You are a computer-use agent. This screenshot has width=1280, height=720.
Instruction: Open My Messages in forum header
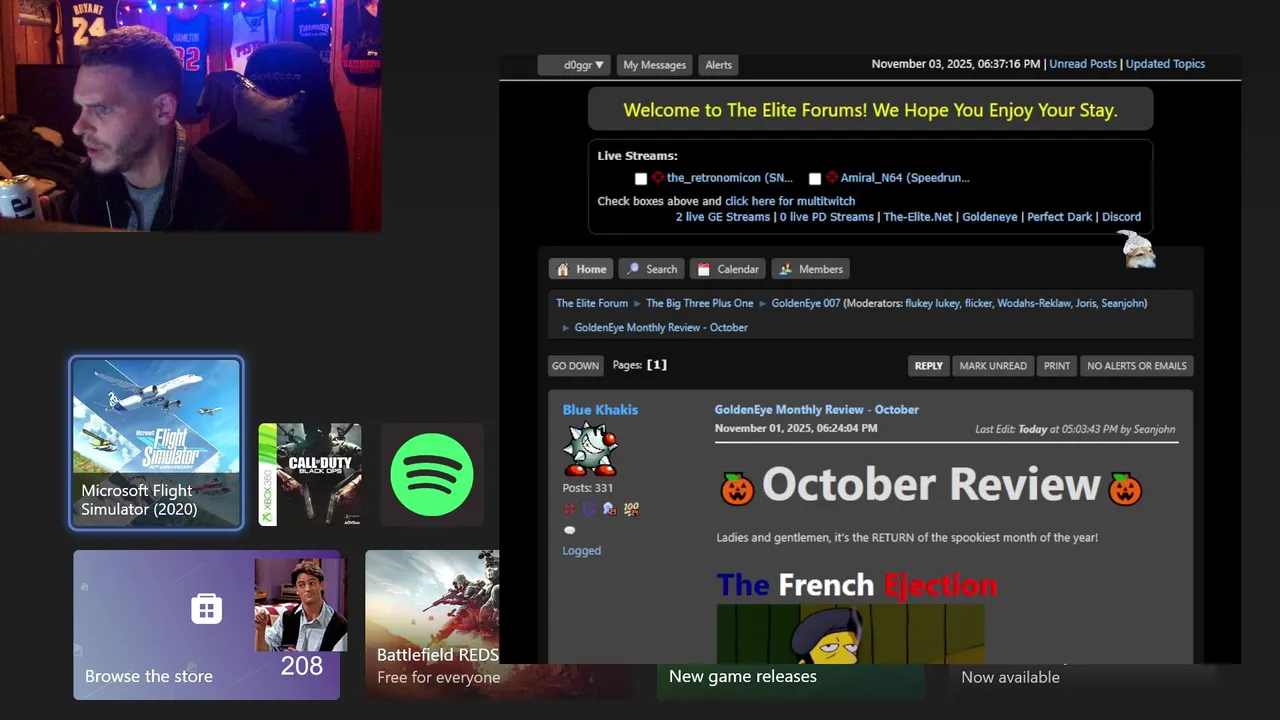point(654,65)
